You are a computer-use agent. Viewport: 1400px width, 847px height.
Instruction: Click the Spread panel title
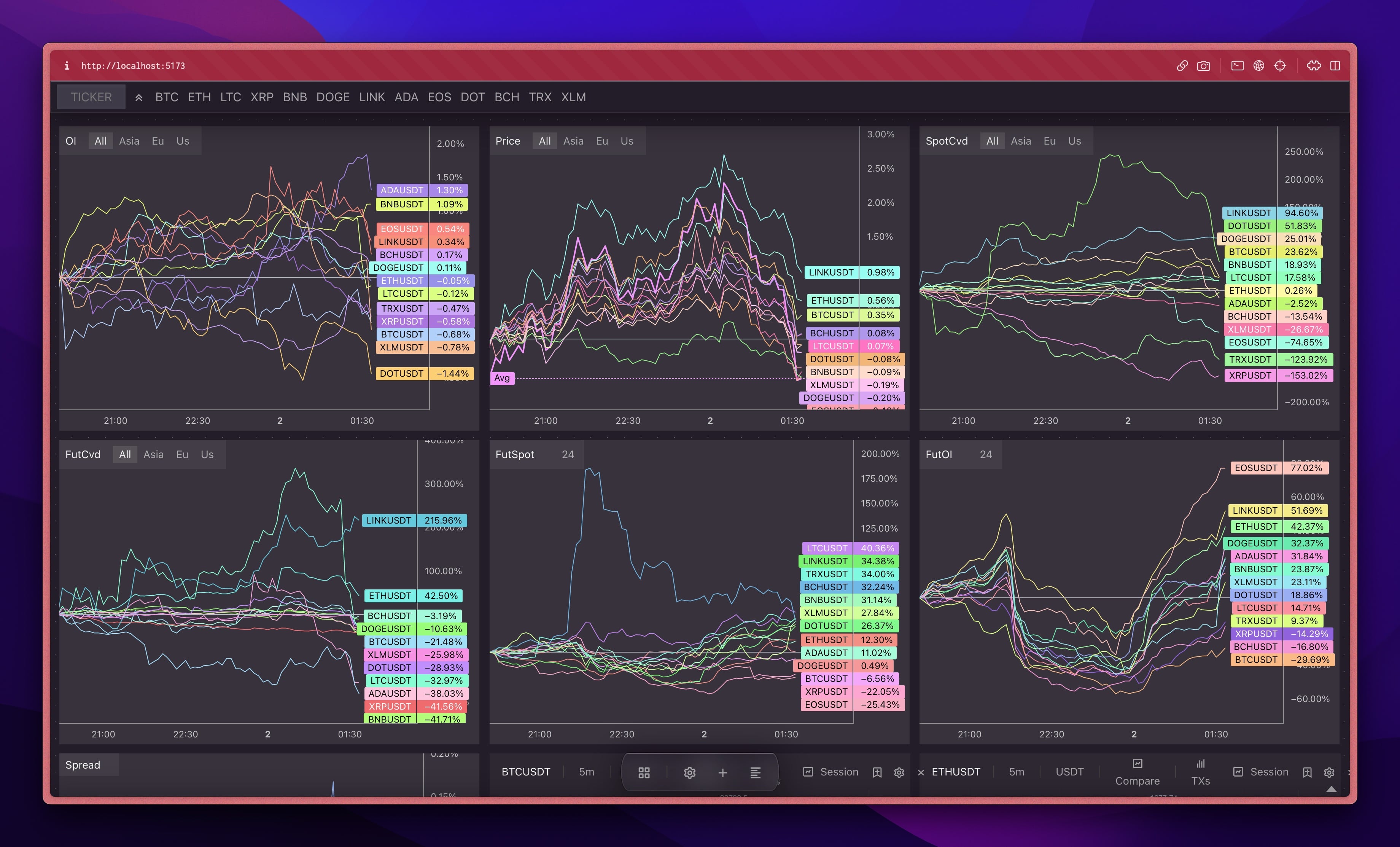coord(83,764)
